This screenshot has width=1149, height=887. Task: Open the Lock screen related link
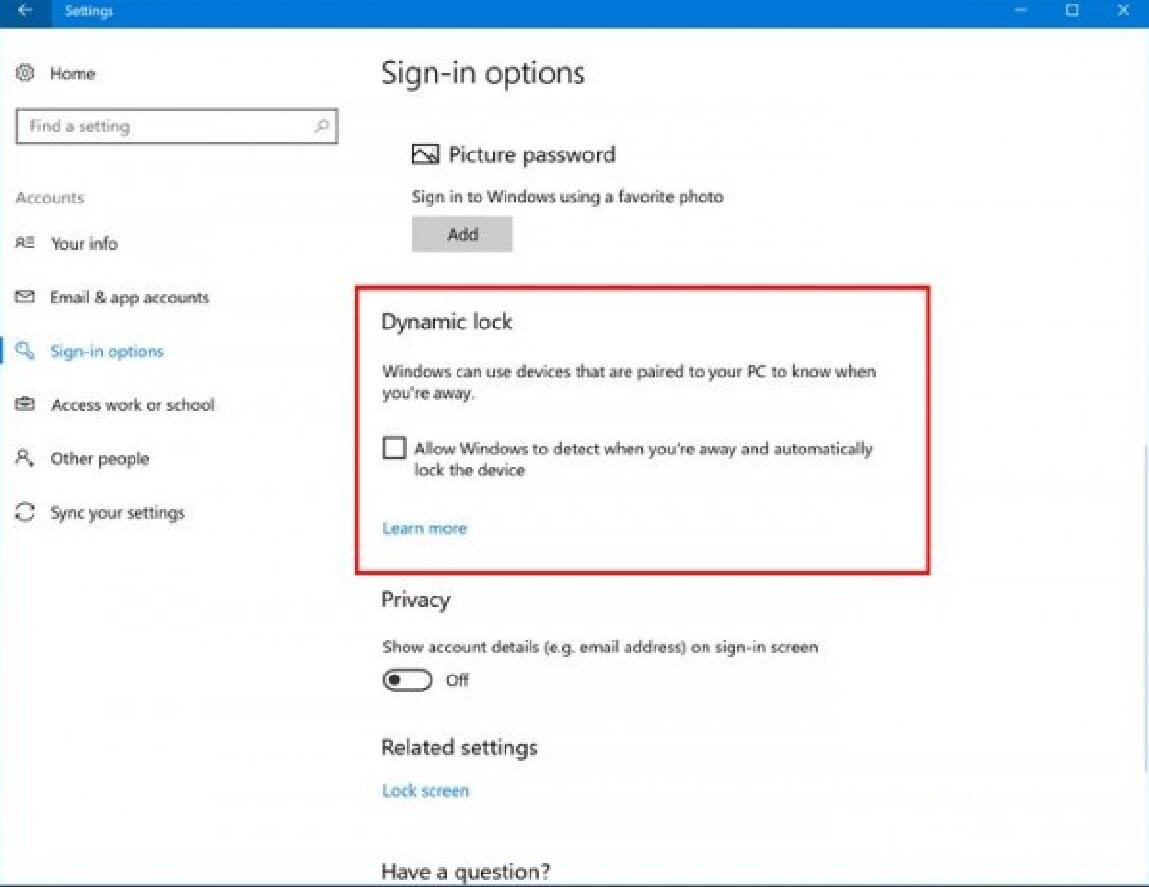pos(425,791)
